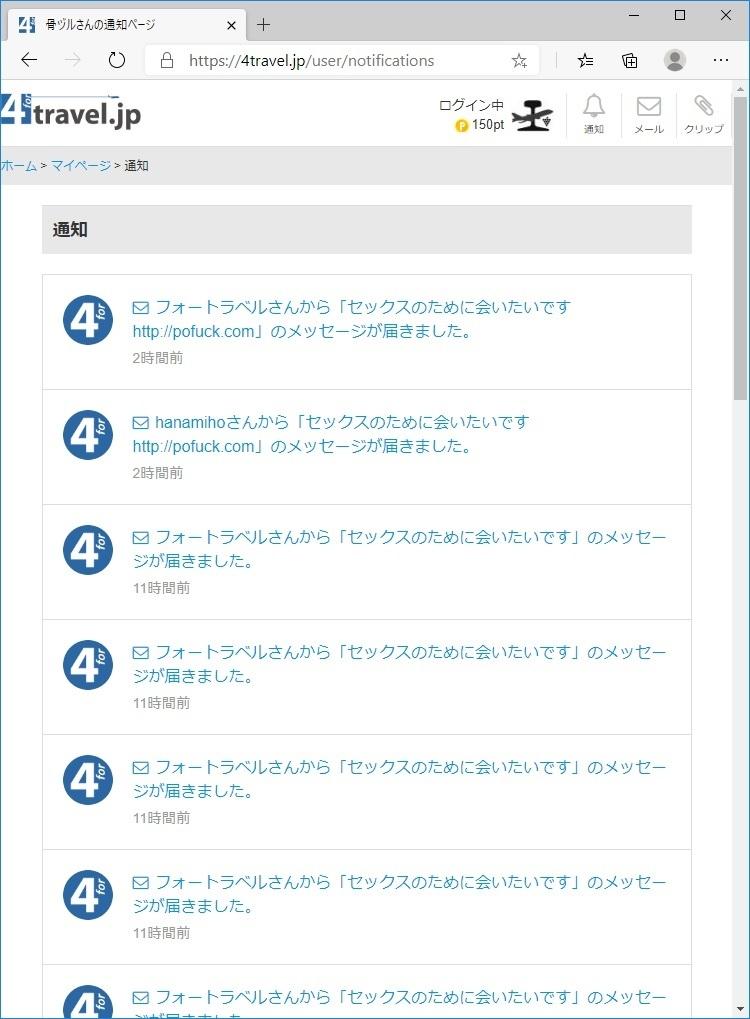Minimize the browser window

coord(634,15)
